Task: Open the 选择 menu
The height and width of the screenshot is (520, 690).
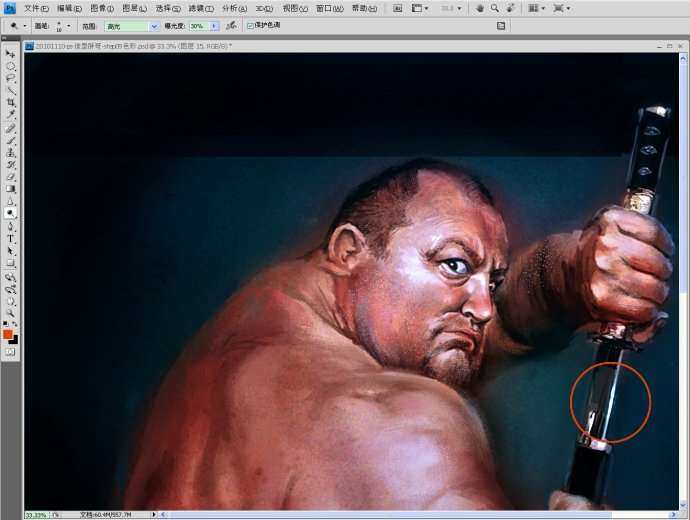Action: click(x=168, y=8)
